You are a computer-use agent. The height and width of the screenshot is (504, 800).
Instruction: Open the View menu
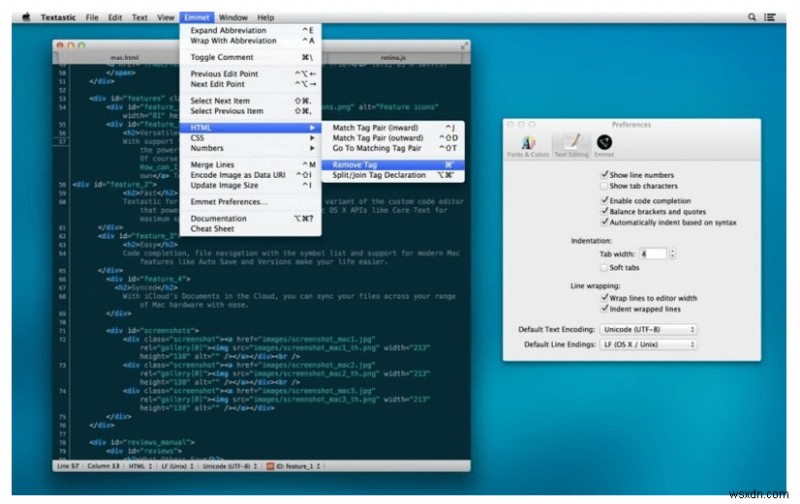click(166, 17)
